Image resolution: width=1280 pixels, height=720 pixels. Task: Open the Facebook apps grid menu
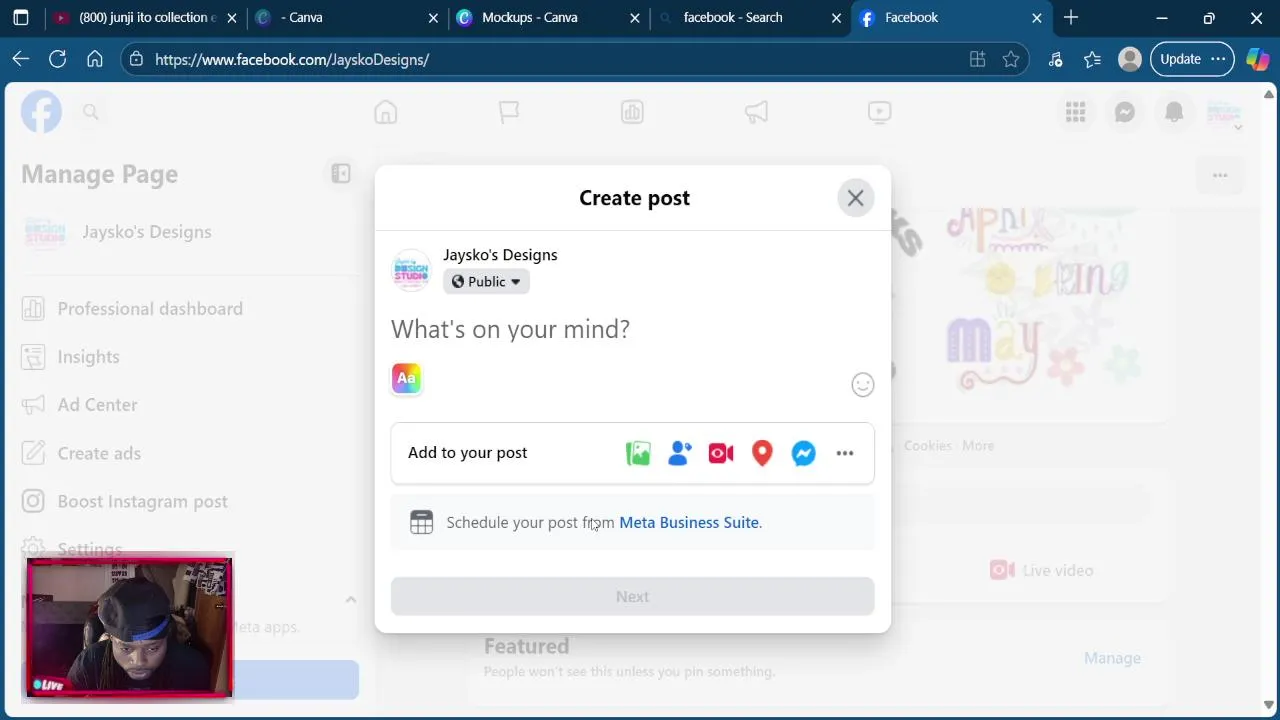click(1076, 113)
